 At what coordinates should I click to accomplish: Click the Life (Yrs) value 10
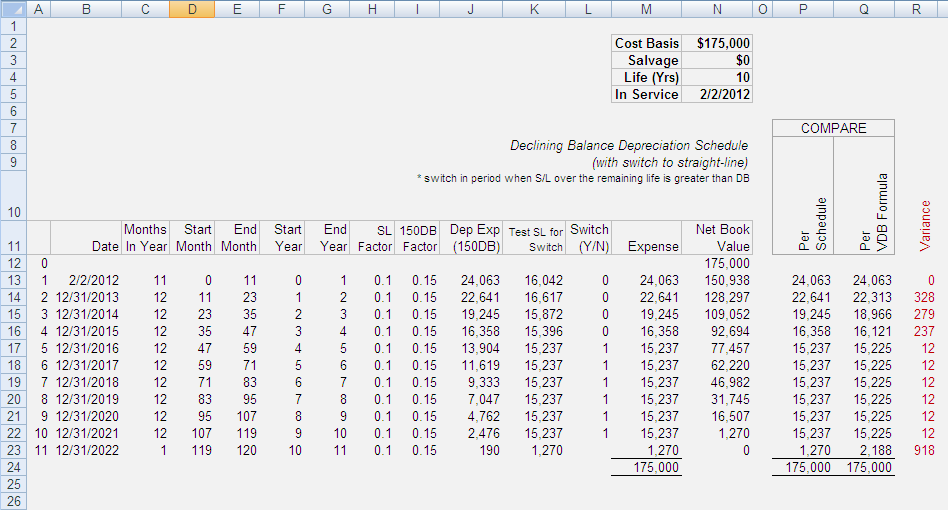coord(717,77)
